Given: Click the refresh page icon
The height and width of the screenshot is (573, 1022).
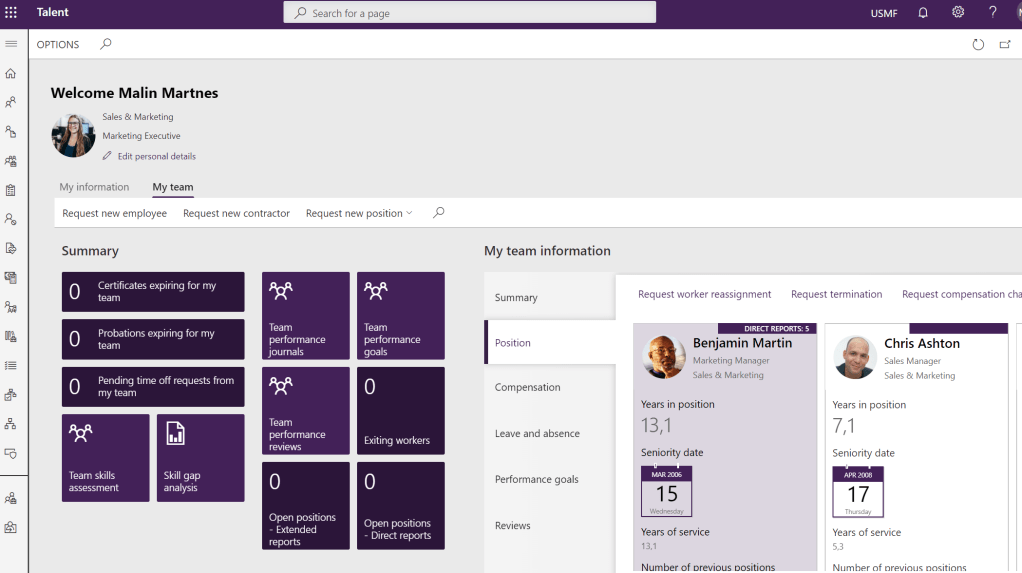Looking at the screenshot, I should [x=978, y=44].
